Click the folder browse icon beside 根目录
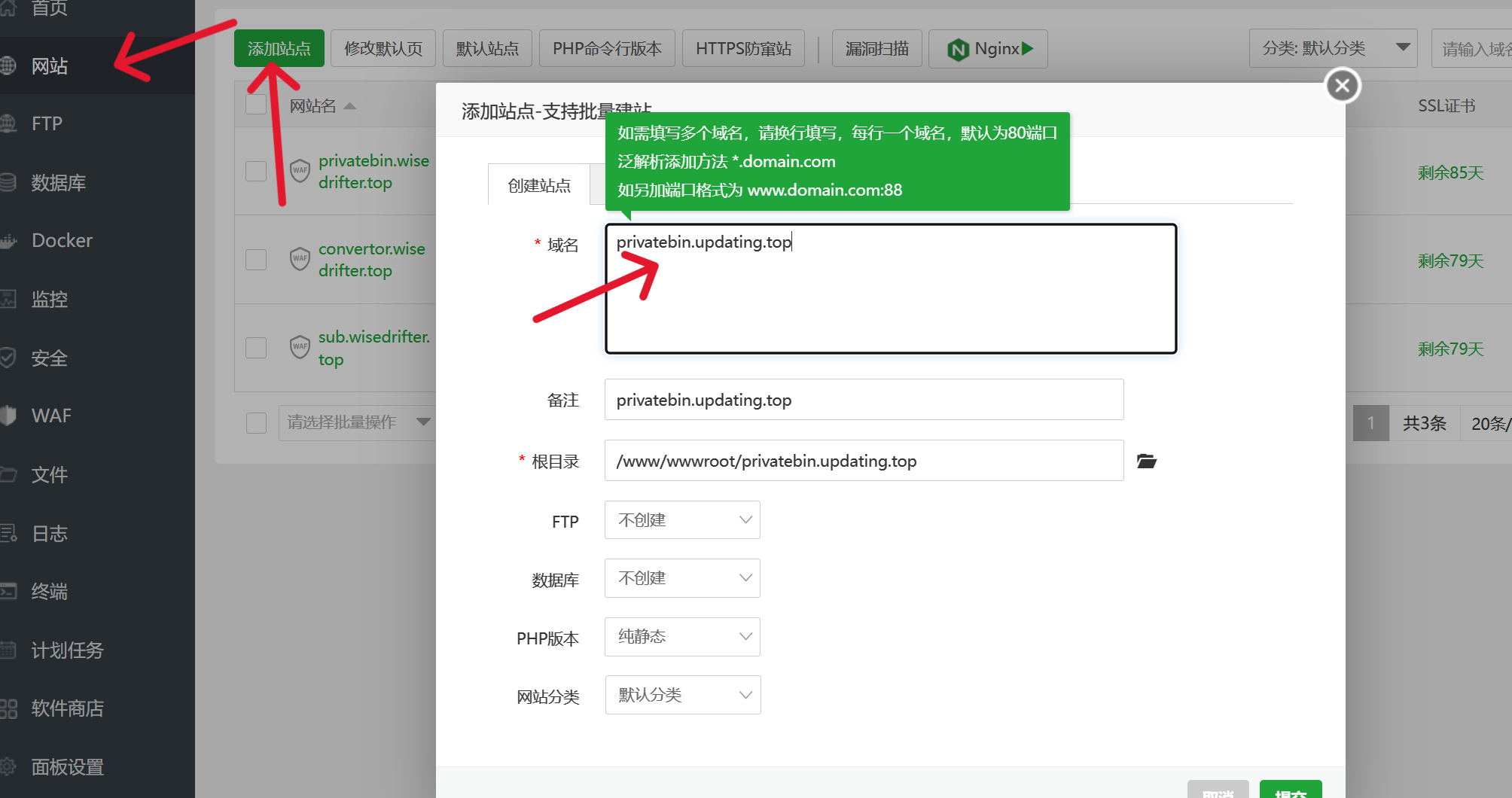1512x798 pixels. point(1147,461)
